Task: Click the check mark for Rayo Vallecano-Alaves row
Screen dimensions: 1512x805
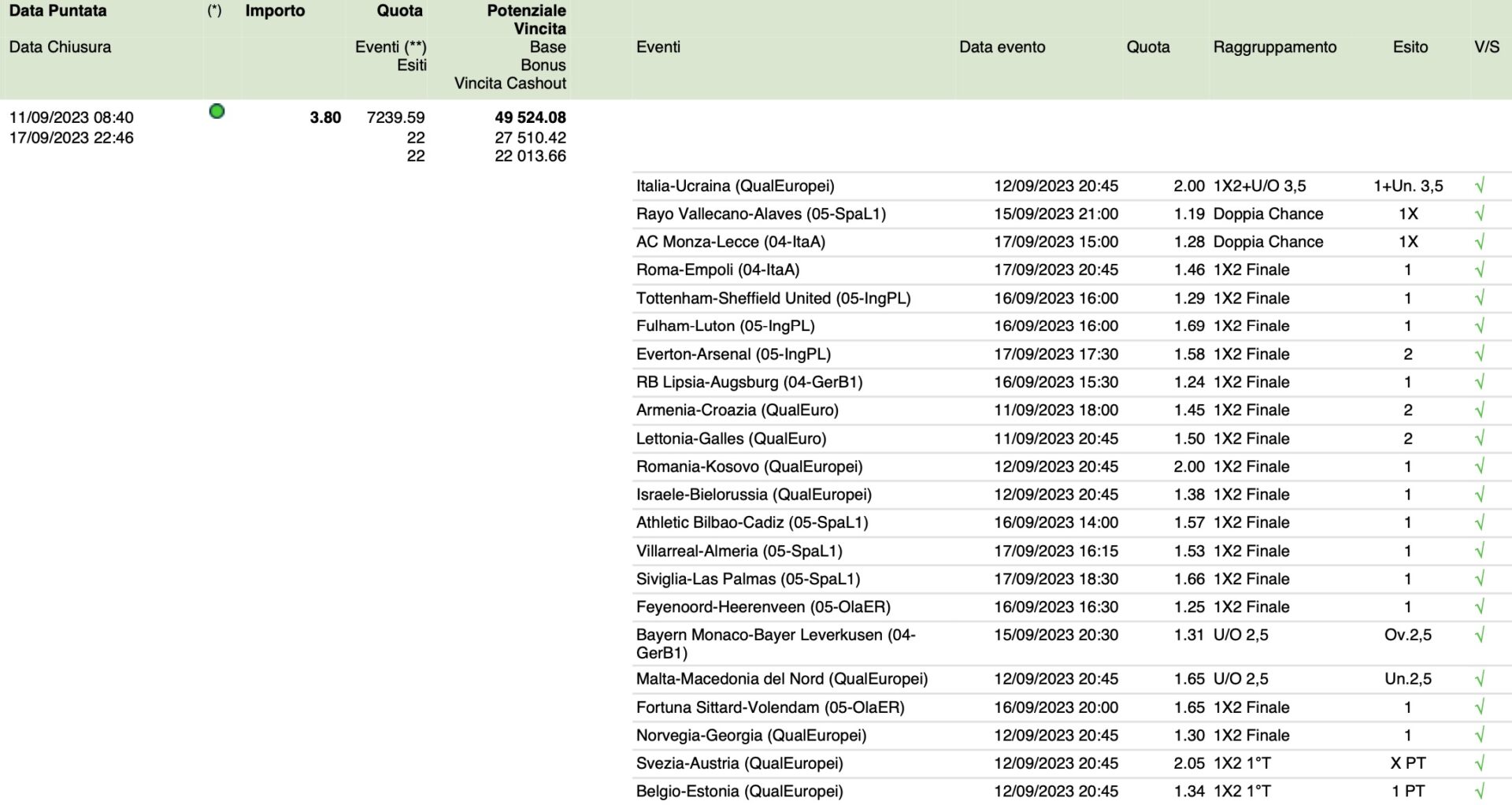Action: coord(1480,213)
